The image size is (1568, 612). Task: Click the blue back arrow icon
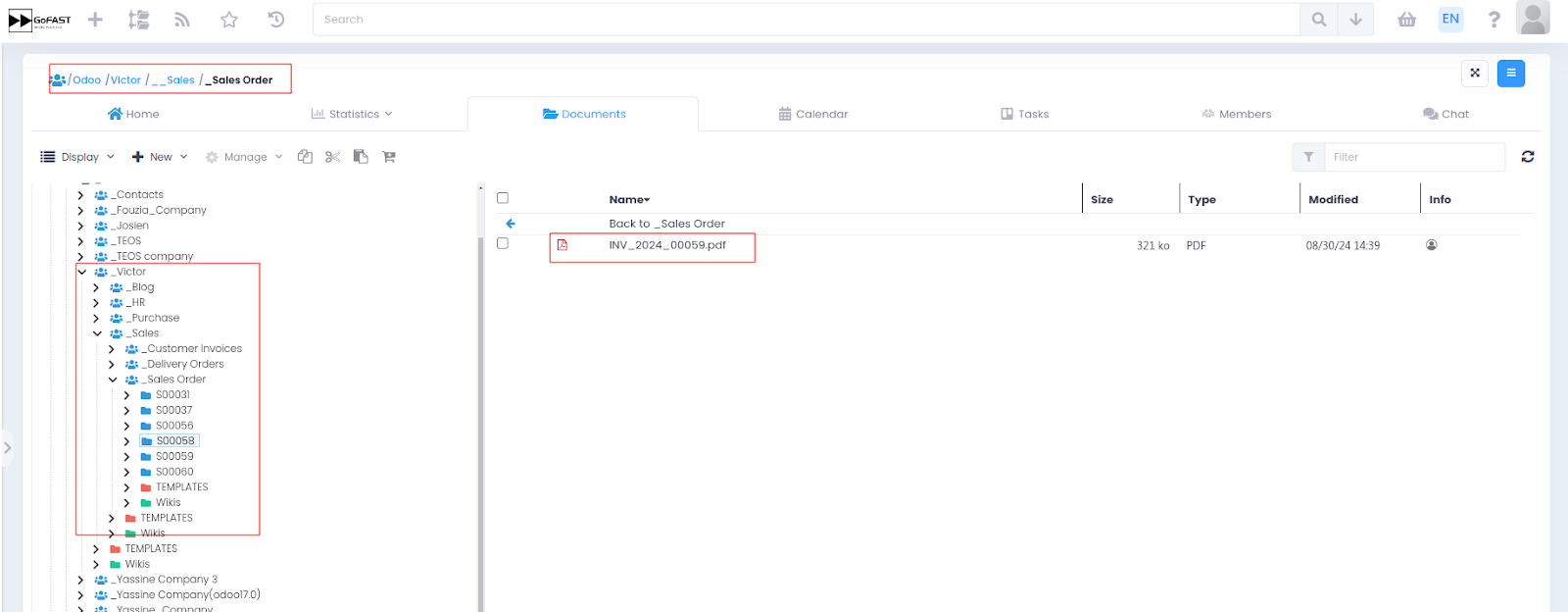pyautogui.click(x=511, y=224)
